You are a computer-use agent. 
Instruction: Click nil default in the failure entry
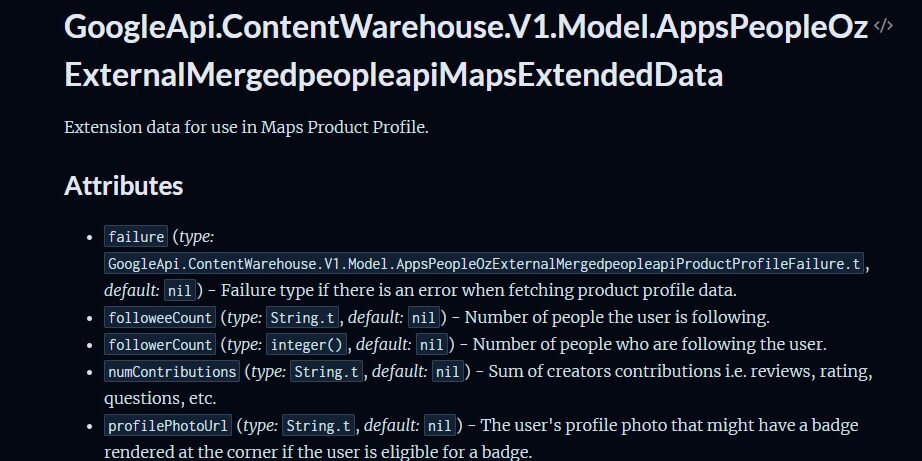[180, 291]
